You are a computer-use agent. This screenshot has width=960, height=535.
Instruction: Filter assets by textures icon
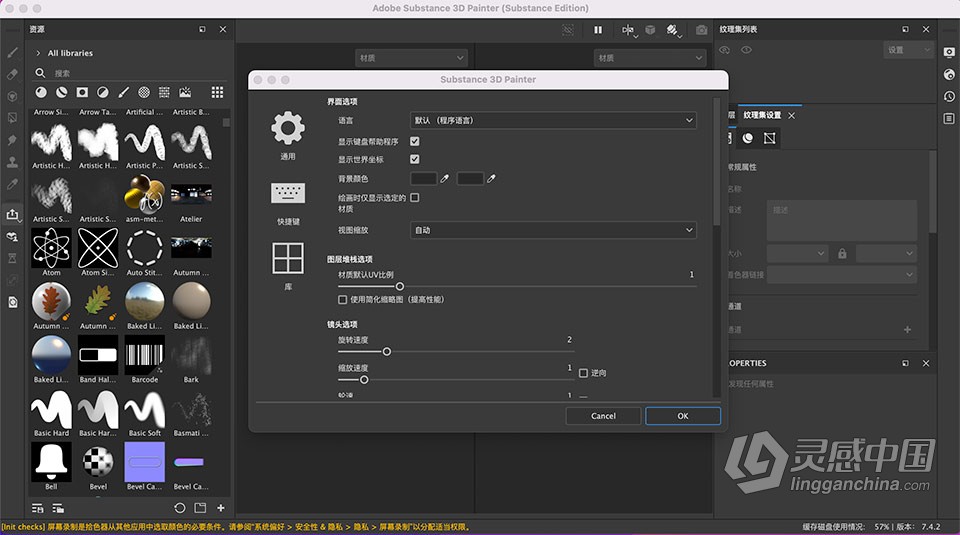(164, 92)
